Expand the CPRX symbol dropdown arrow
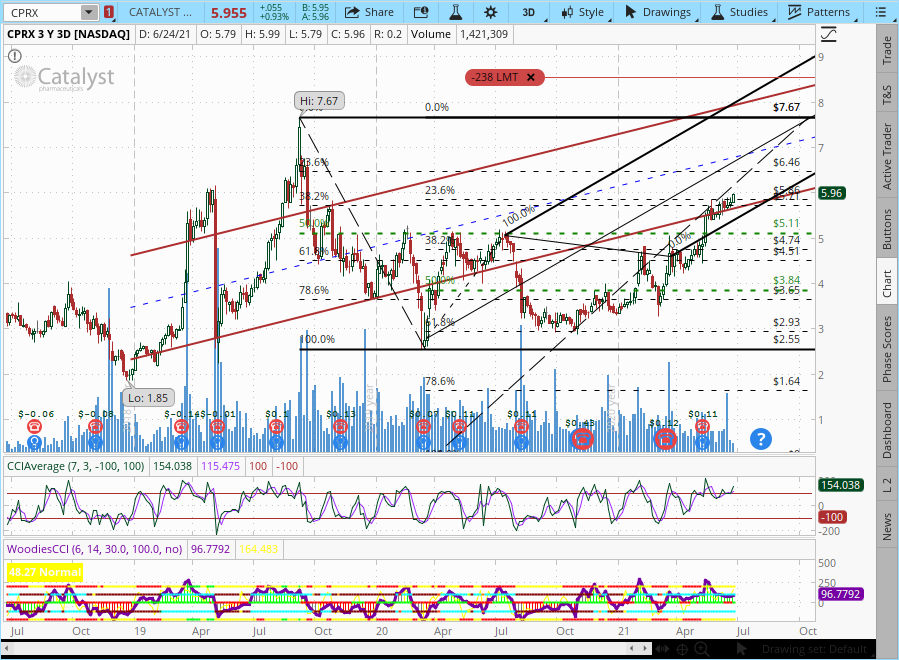 tap(90, 12)
